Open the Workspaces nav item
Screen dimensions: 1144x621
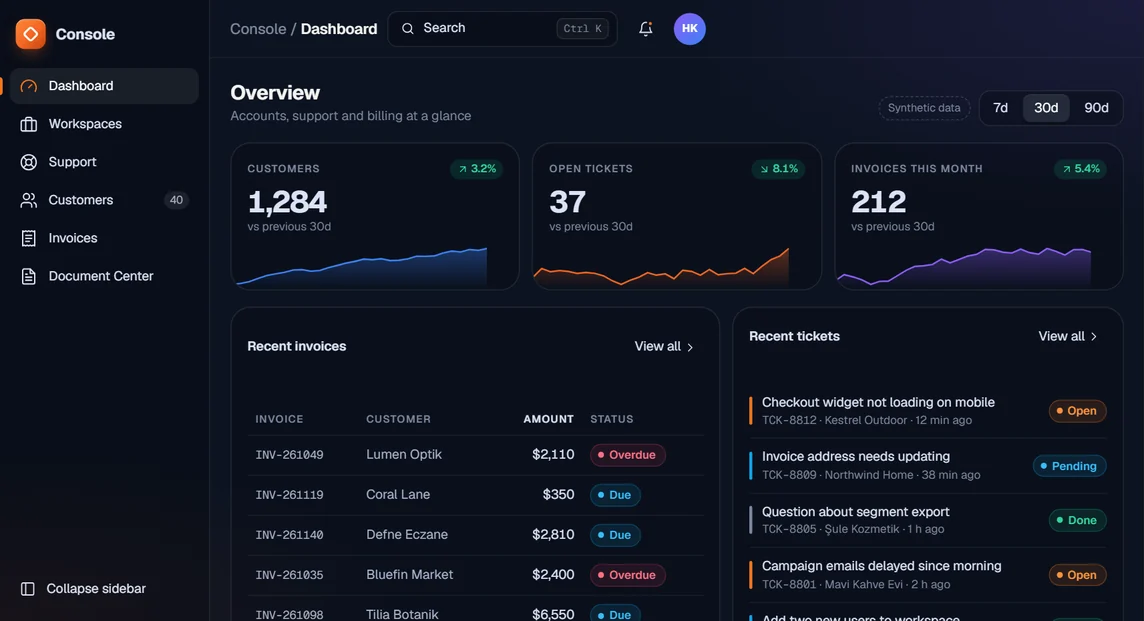[x=104, y=124]
